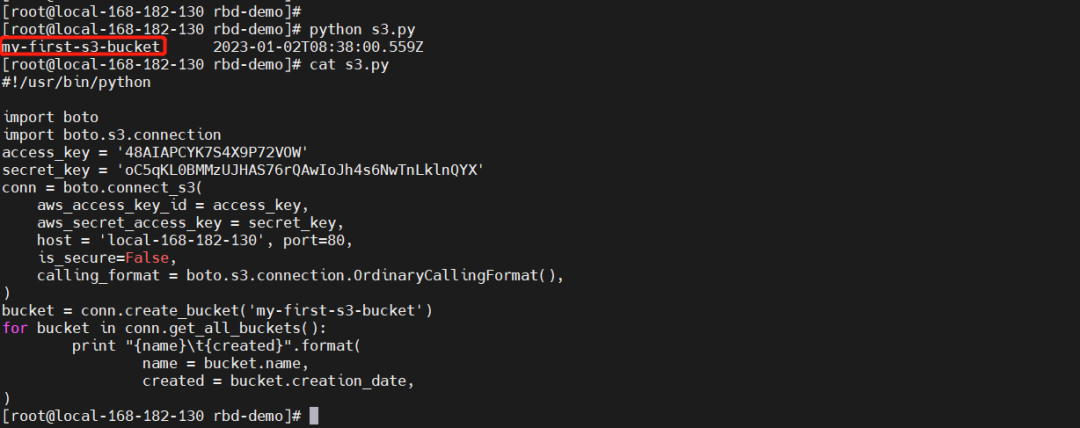Click the 'cat s3.py' command text
The height and width of the screenshot is (428, 1080).
coord(347,64)
